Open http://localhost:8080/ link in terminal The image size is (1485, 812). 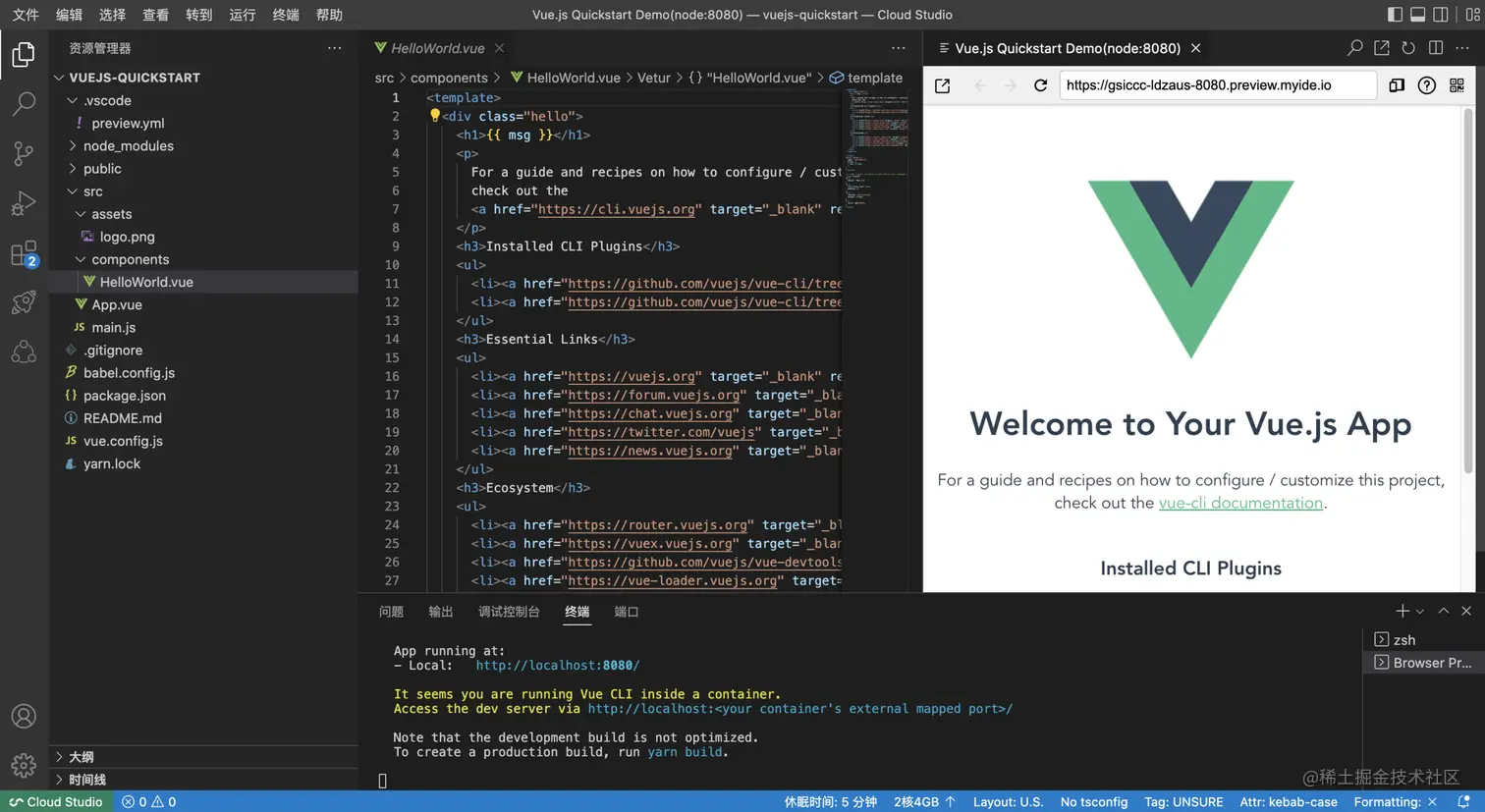tap(557, 666)
